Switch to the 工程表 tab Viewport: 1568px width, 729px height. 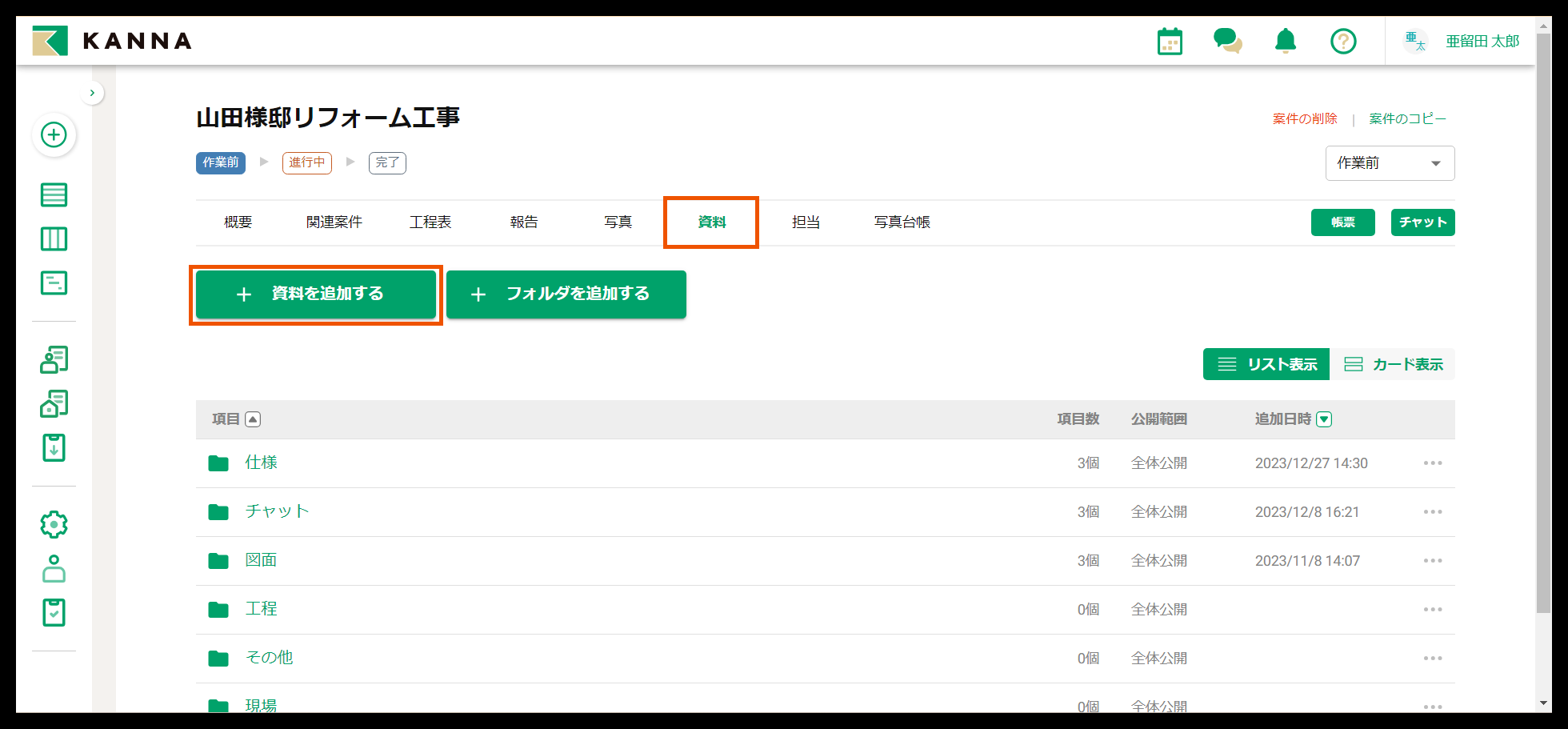[430, 222]
